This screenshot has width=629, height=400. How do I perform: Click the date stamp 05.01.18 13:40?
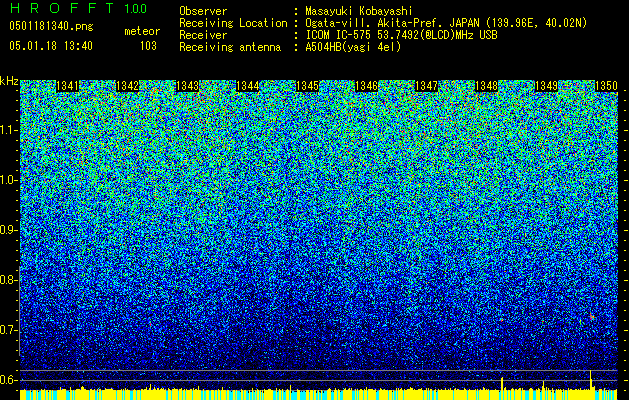coord(51,46)
